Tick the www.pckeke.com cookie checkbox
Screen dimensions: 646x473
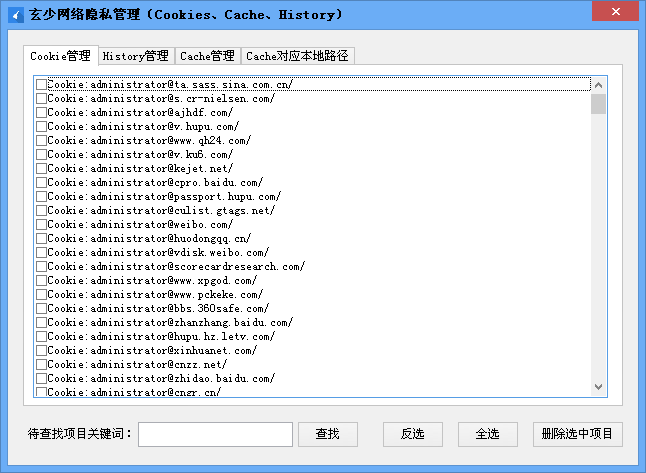click(41, 295)
